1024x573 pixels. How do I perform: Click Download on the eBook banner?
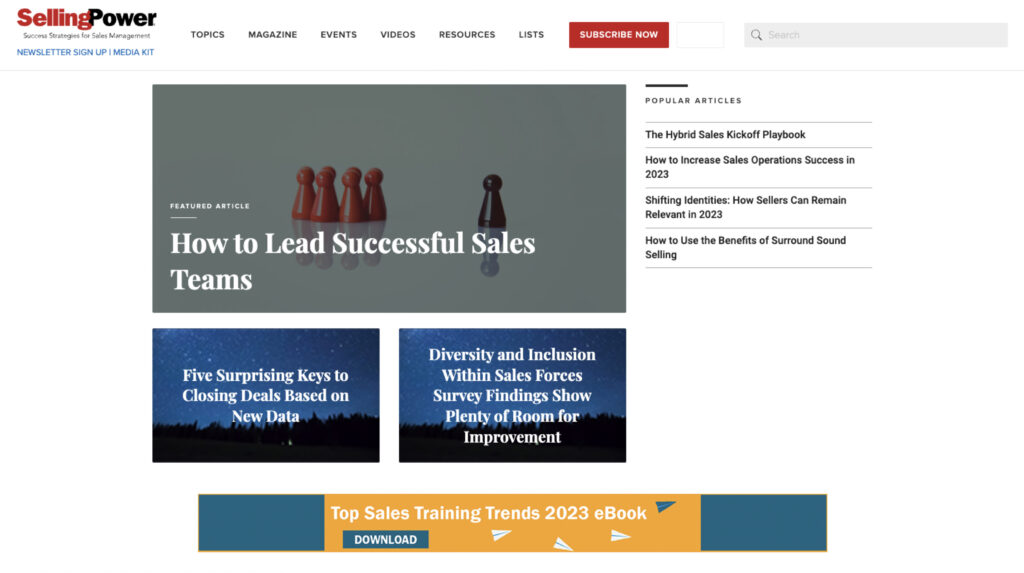(x=385, y=540)
